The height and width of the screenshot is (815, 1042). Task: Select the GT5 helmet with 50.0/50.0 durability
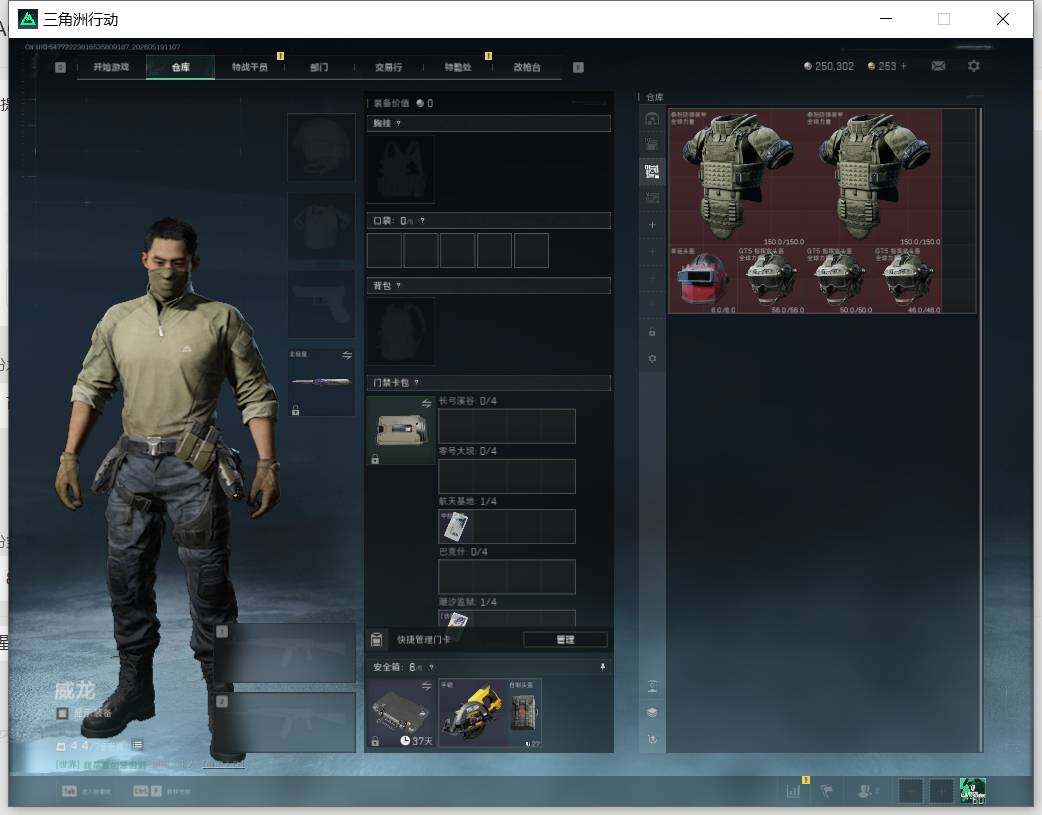click(x=839, y=279)
